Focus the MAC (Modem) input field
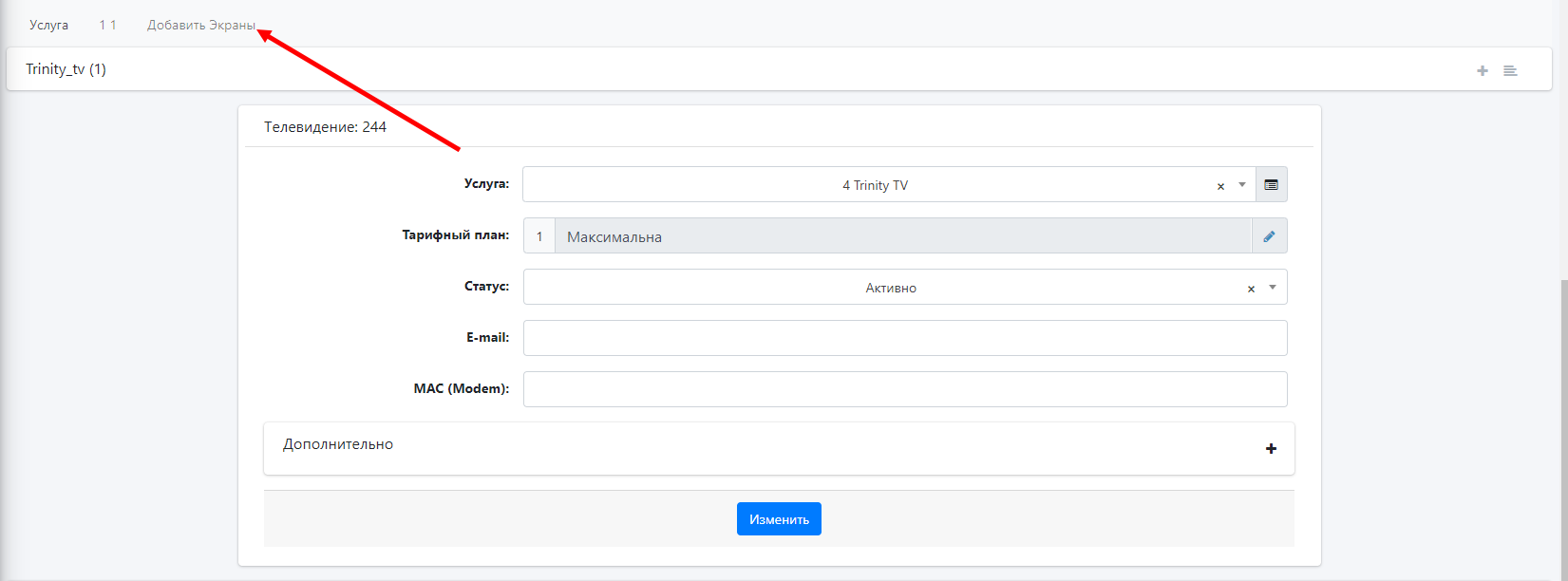The height and width of the screenshot is (581, 1568). click(x=904, y=389)
